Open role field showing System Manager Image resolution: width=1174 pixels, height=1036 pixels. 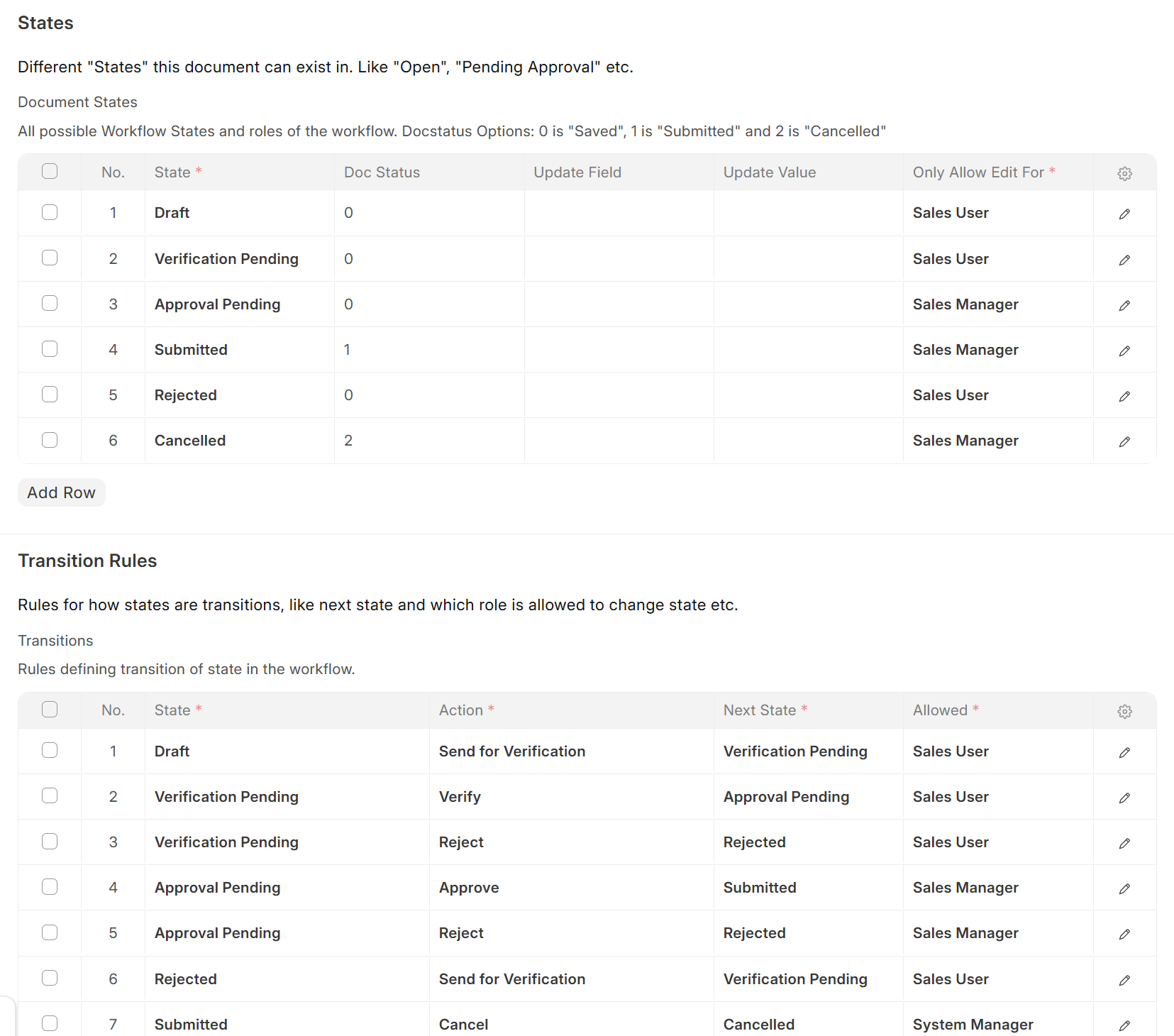[973, 1024]
